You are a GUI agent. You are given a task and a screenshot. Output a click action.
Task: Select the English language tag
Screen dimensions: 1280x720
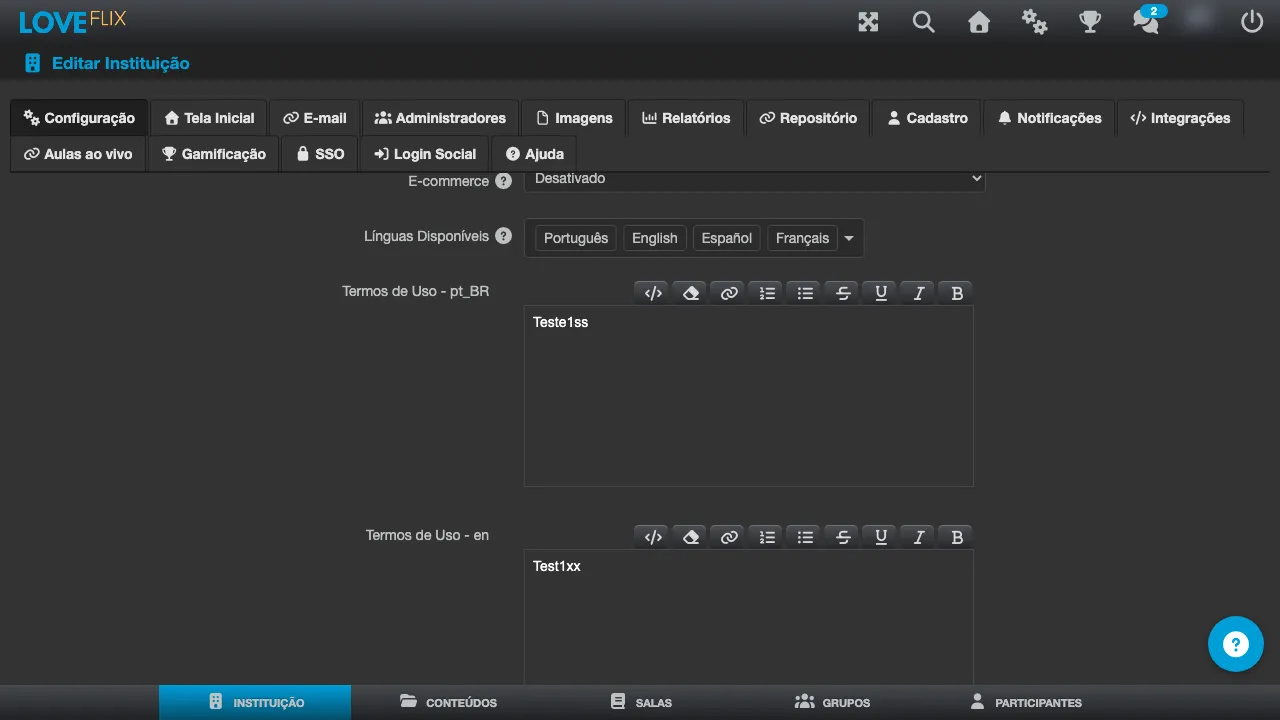coord(655,238)
